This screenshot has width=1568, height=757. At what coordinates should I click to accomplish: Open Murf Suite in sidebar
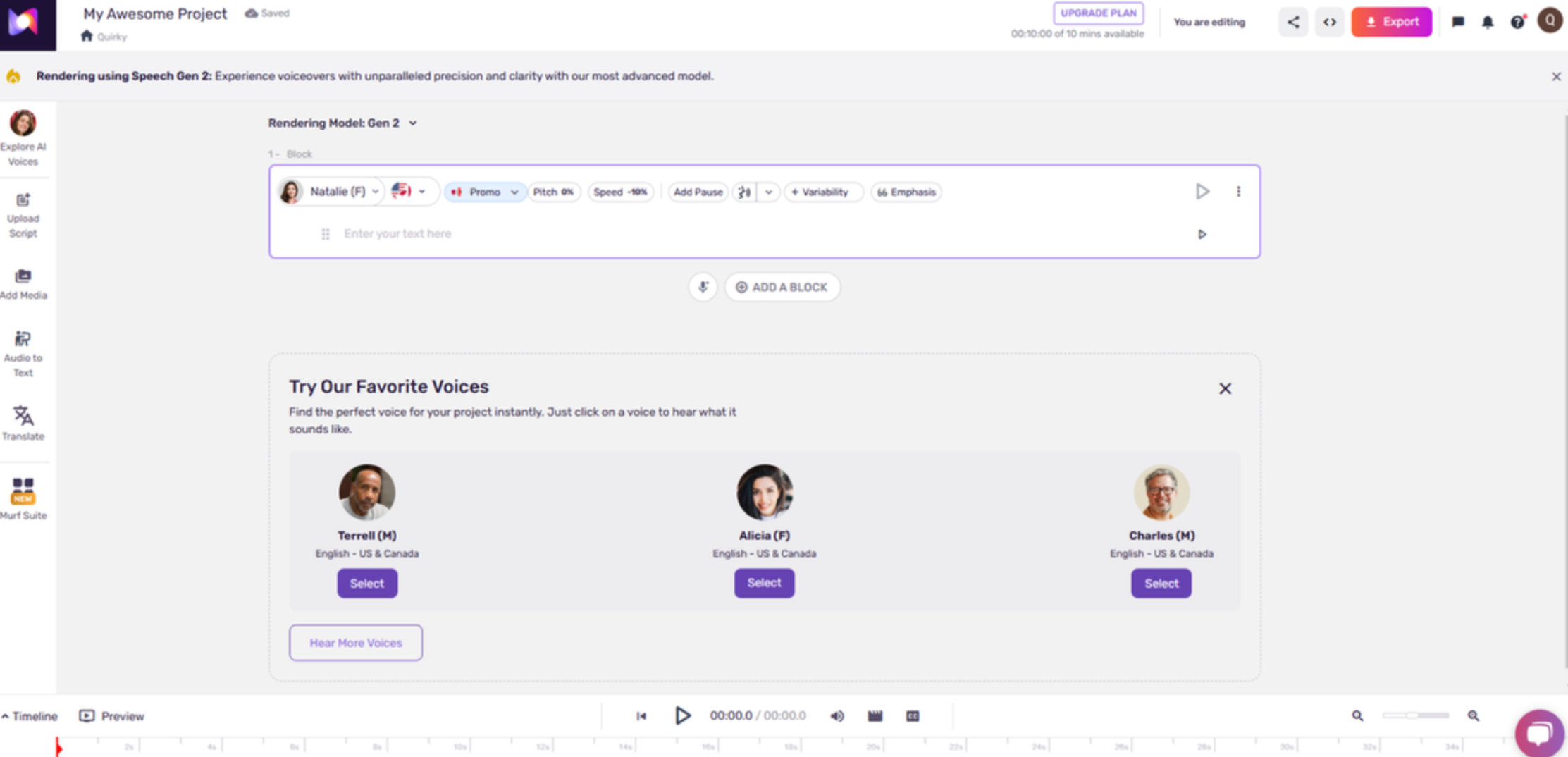[x=23, y=499]
